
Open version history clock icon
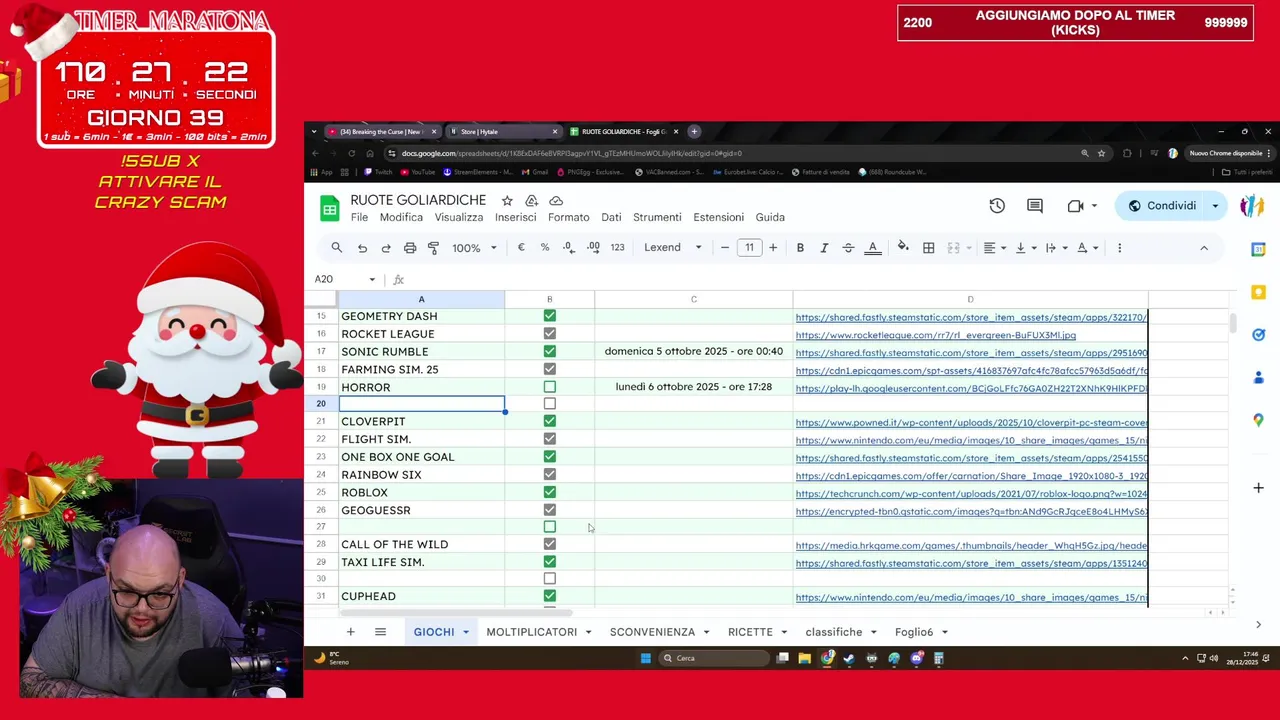pyautogui.click(x=997, y=206)
